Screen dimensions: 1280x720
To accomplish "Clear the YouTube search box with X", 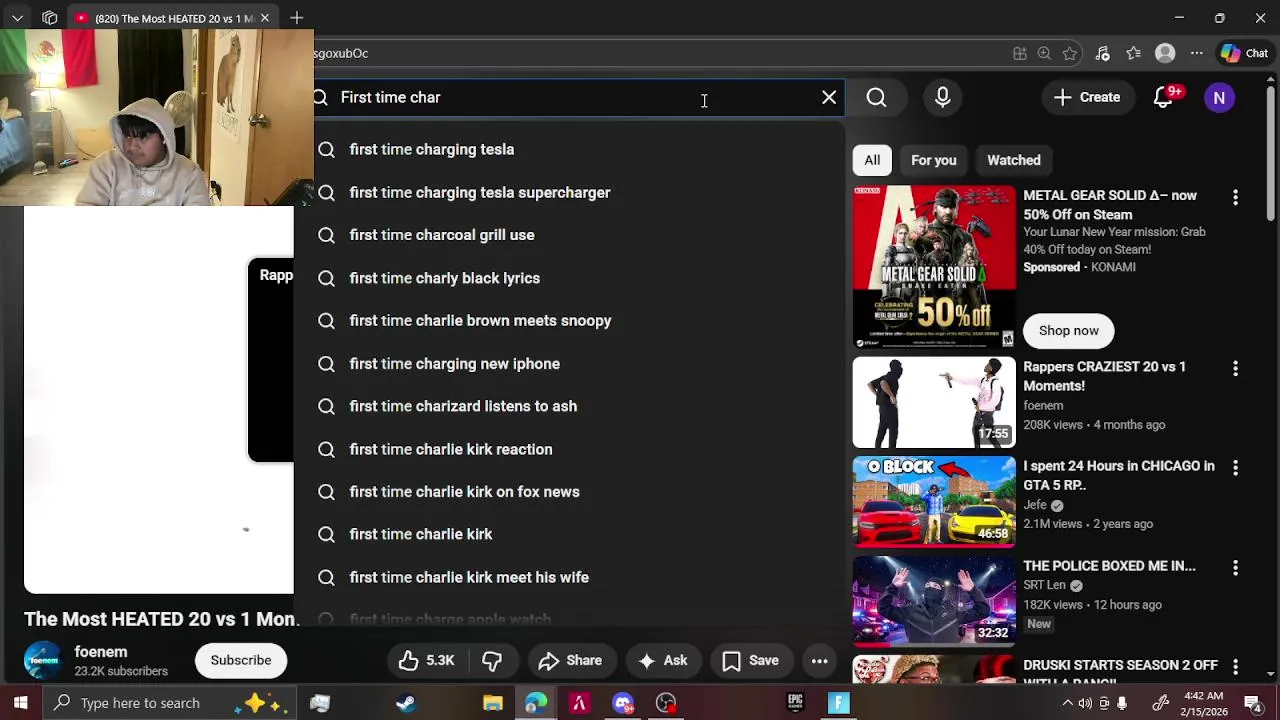I will click(x=829, y=97).
